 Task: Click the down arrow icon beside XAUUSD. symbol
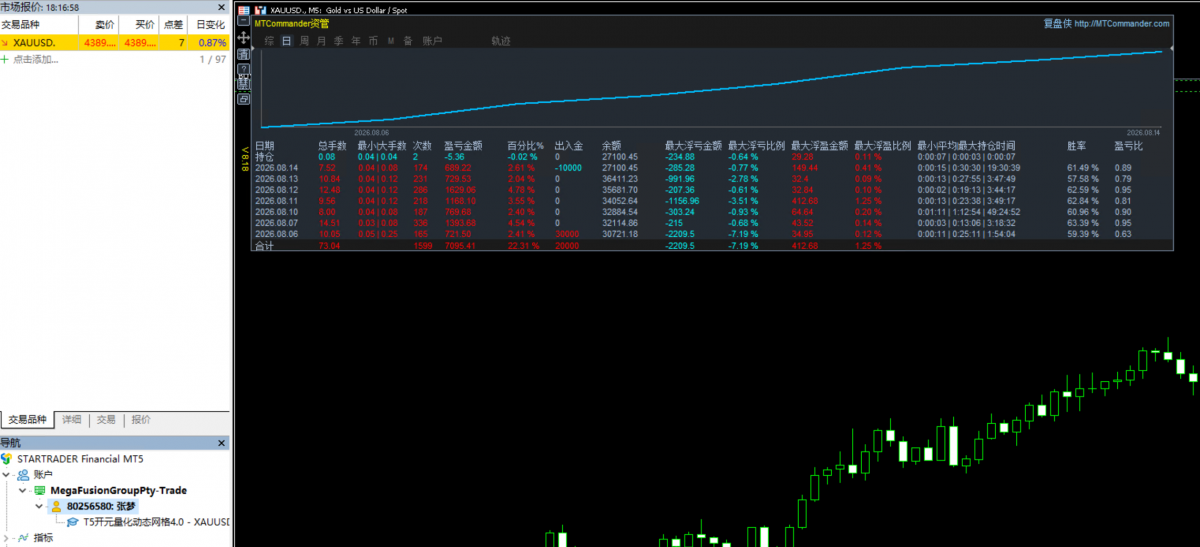tap(6, 43)
